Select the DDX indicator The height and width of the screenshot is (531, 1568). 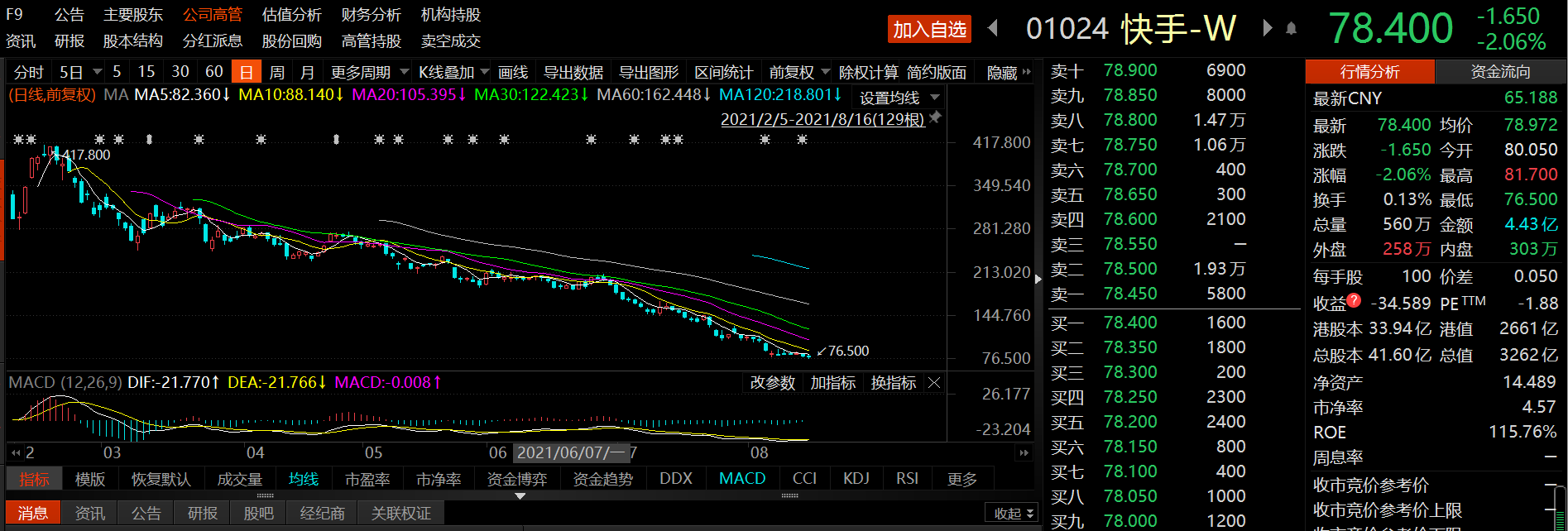click(x=676, y=478)
